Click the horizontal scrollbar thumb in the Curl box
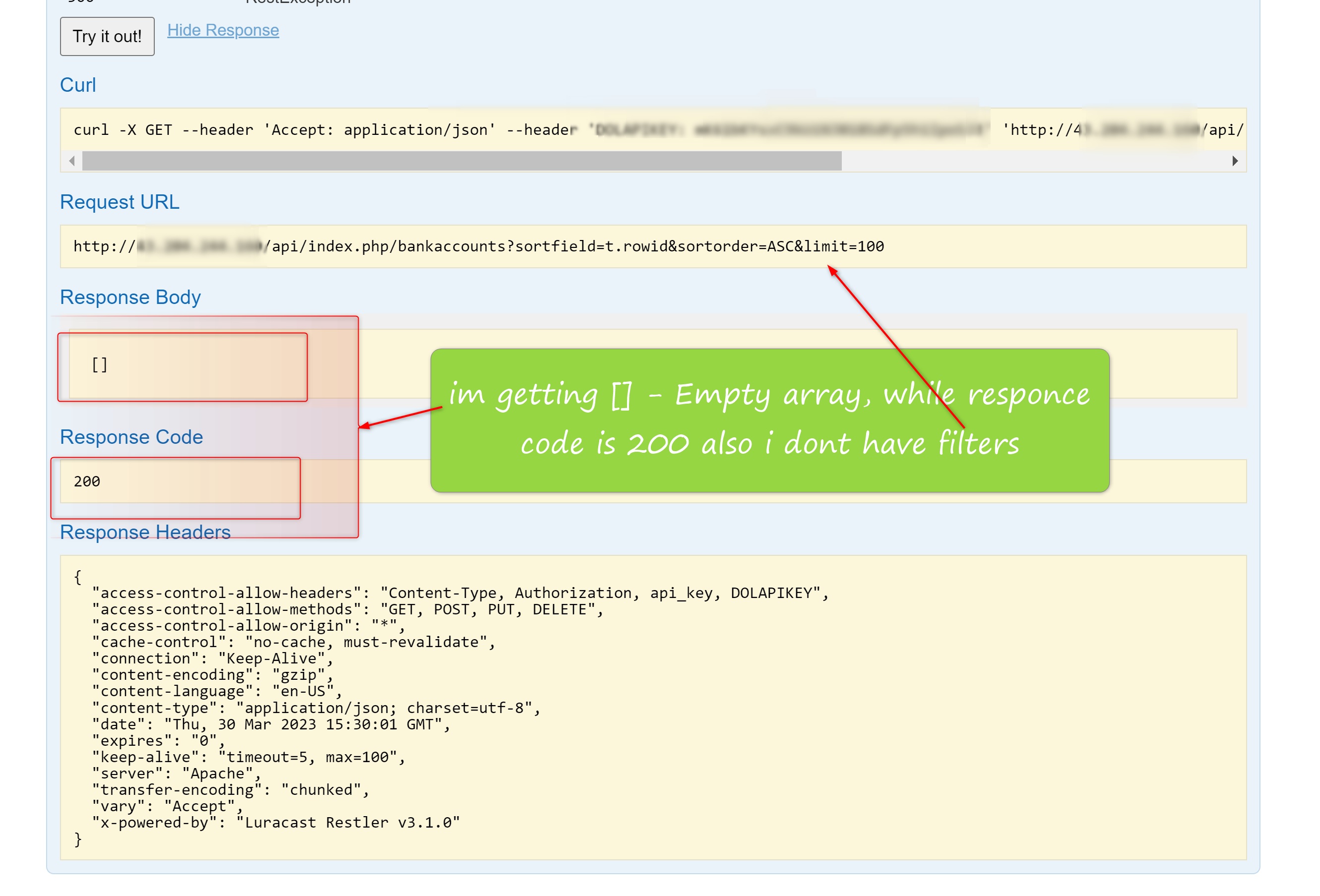1320x896 pixels. [x=462, y=161]
